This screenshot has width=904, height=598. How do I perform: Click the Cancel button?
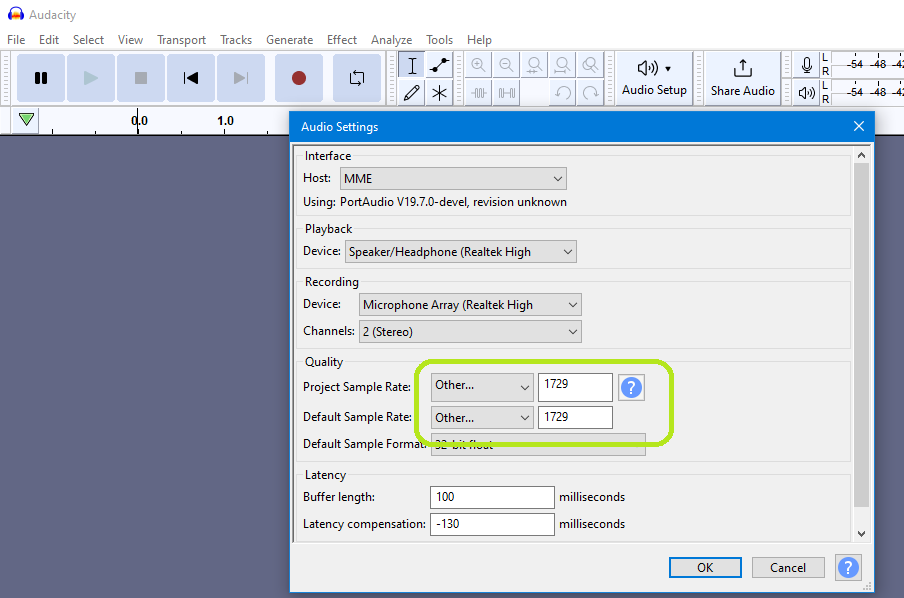pos(788,567)
